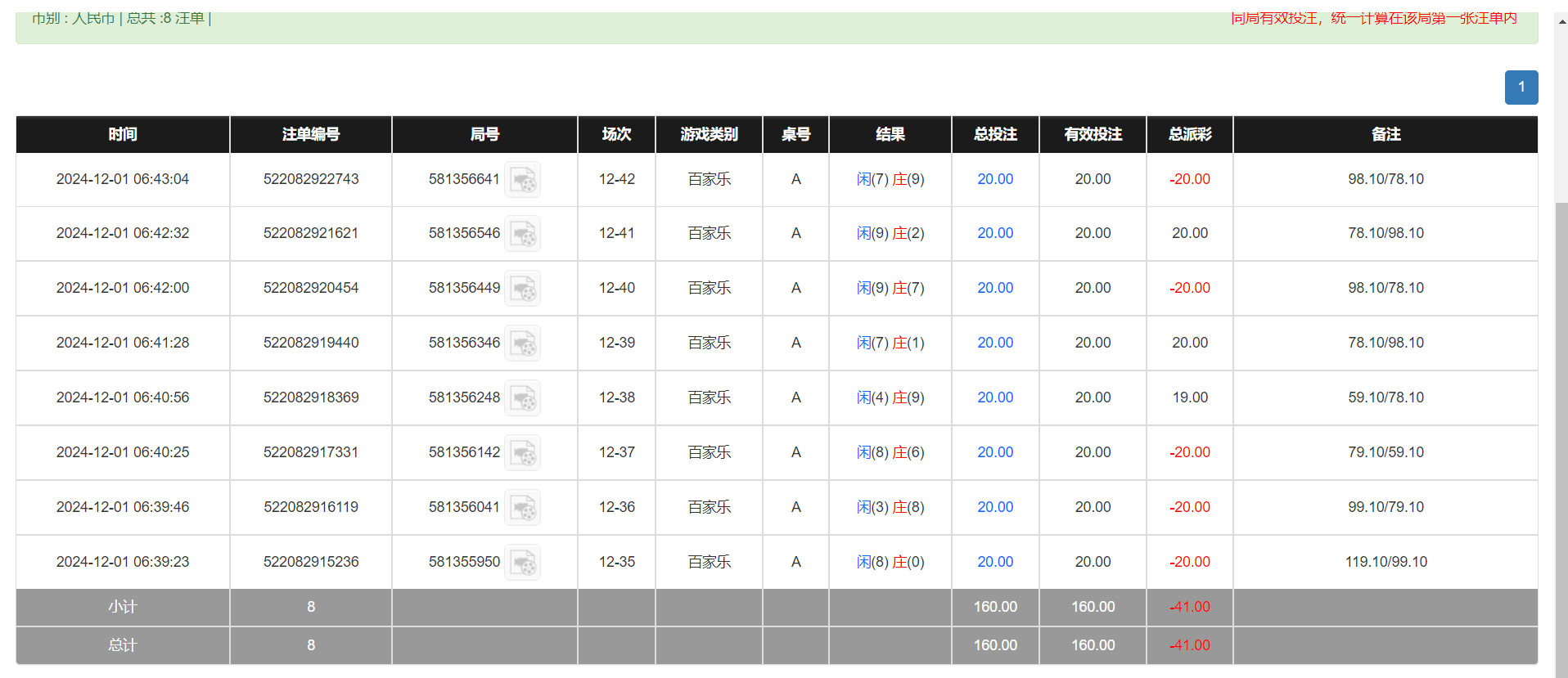The height and width of the screenshot is (678, 1568).
Task: Click the 20.00 bet link in row 12-40
Action: 994,288
